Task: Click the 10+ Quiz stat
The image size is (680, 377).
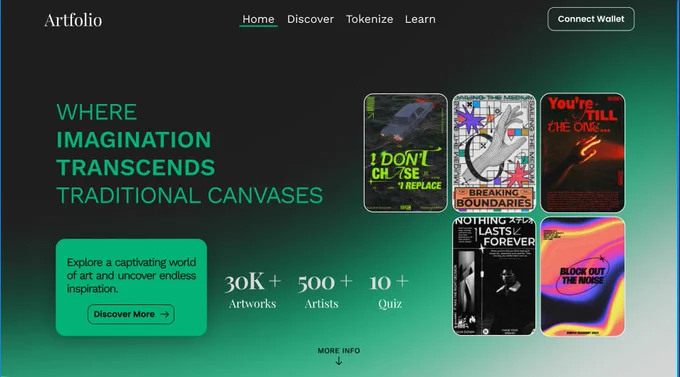Action: (x=389, y=291)
